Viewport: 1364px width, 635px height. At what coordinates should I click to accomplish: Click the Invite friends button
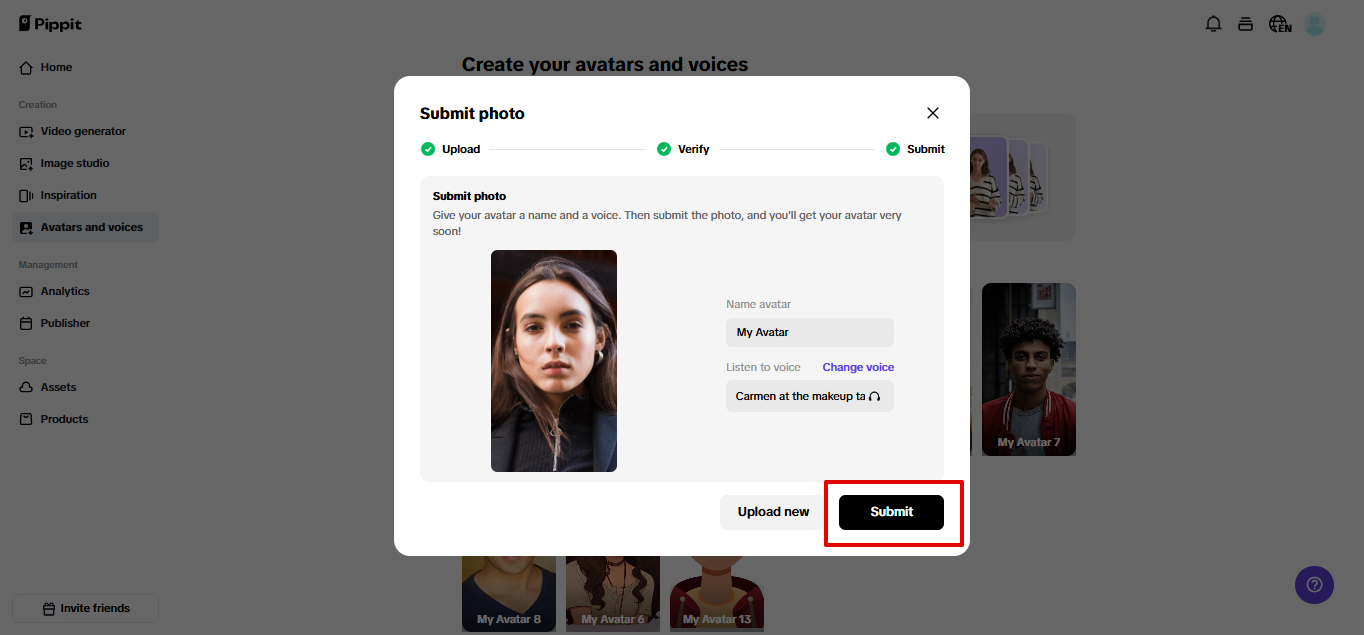(x=85, y=608)
